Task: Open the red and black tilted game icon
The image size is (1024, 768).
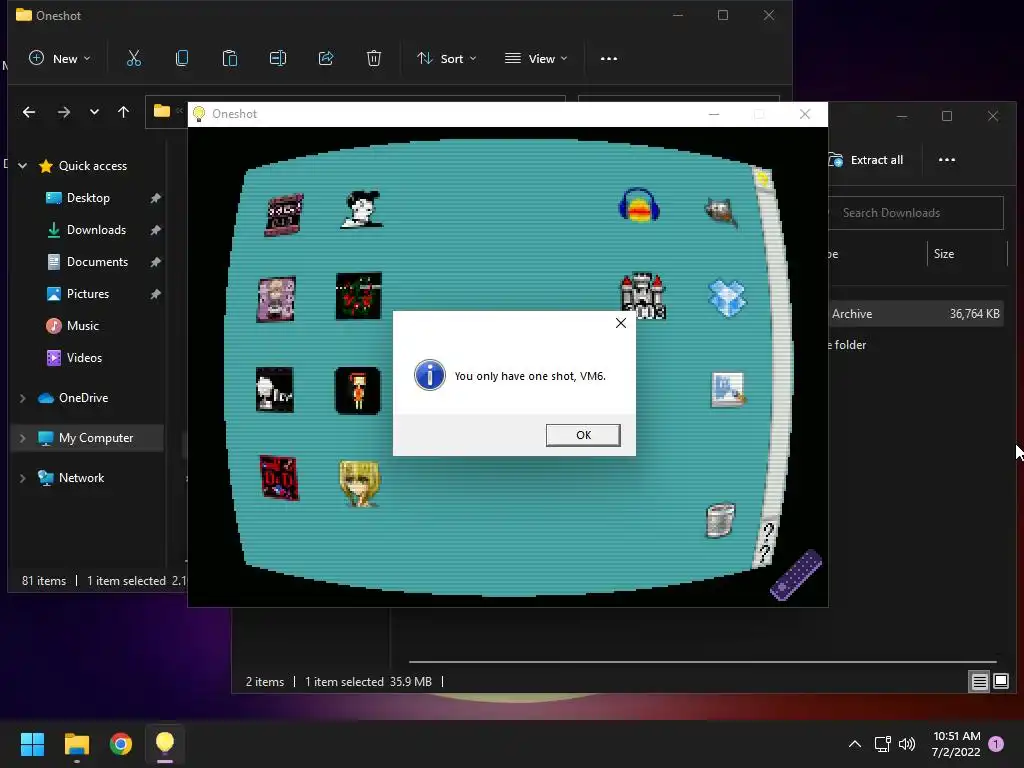Action: pos(279,478)
